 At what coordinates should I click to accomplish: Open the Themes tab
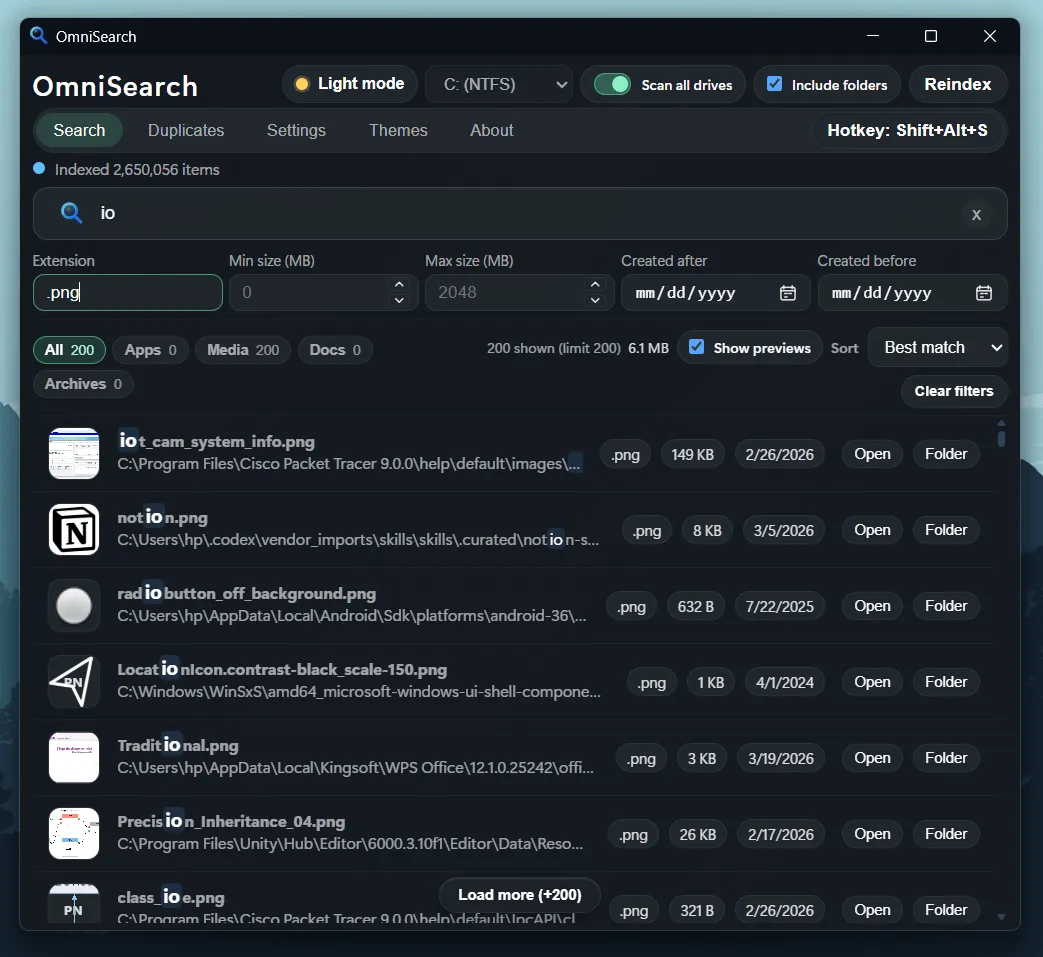click(x=398, y=130)
